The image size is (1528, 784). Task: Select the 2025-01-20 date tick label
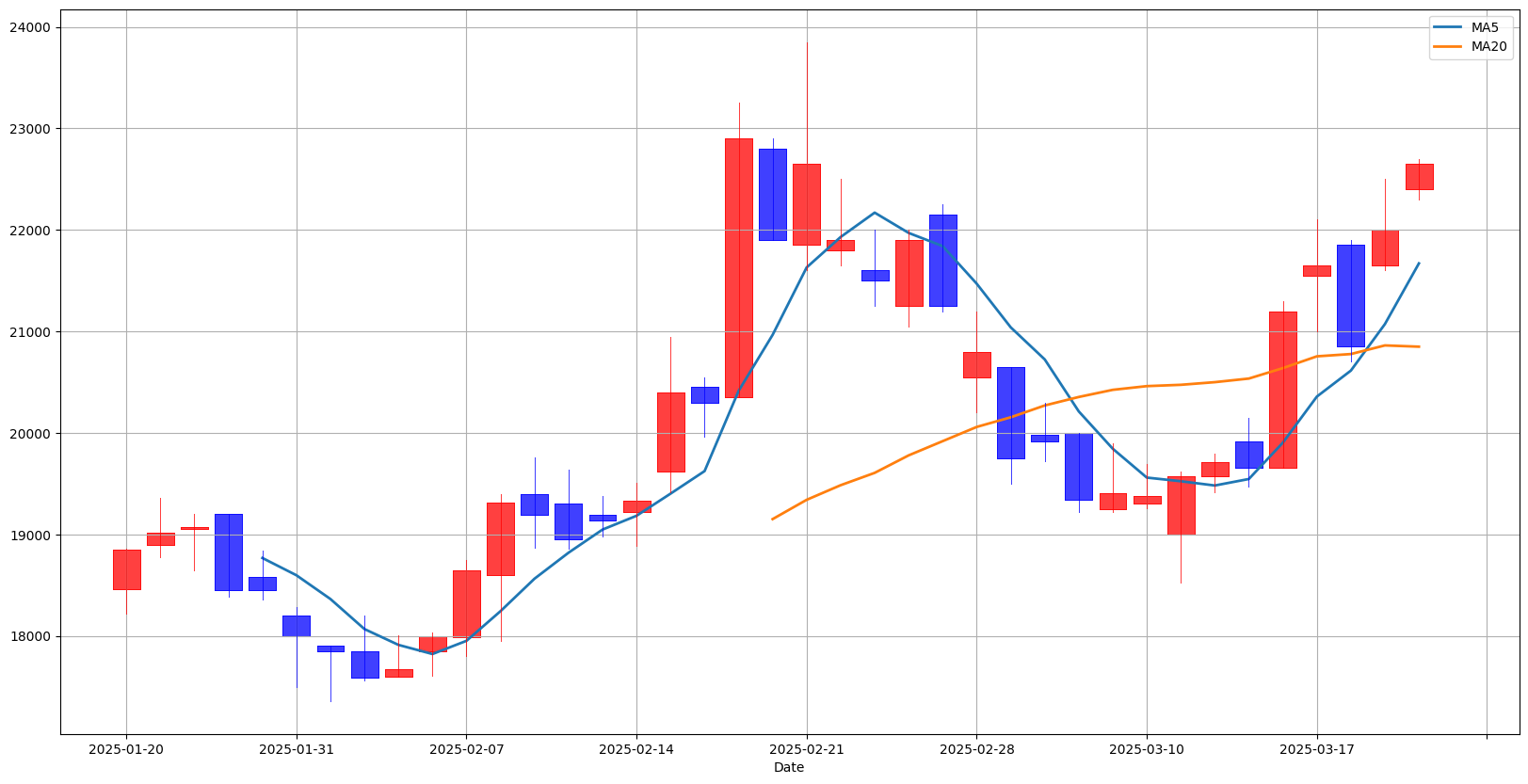pos(126,749)
